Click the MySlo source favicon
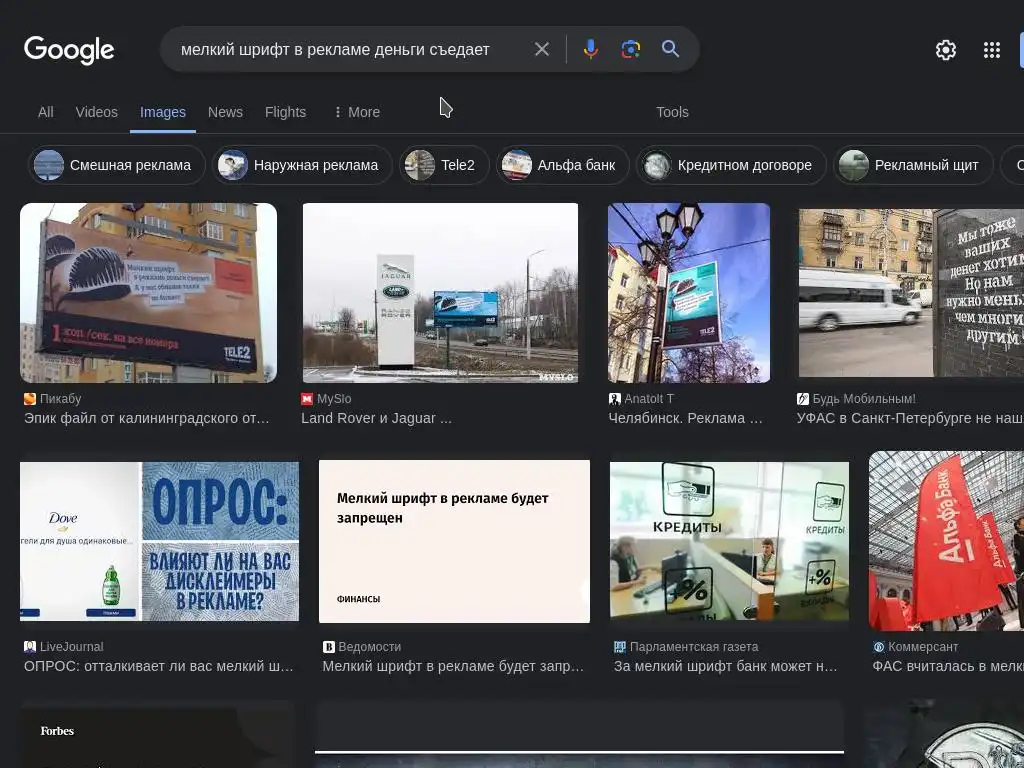1024x768 pixels. tap(307, 399)
